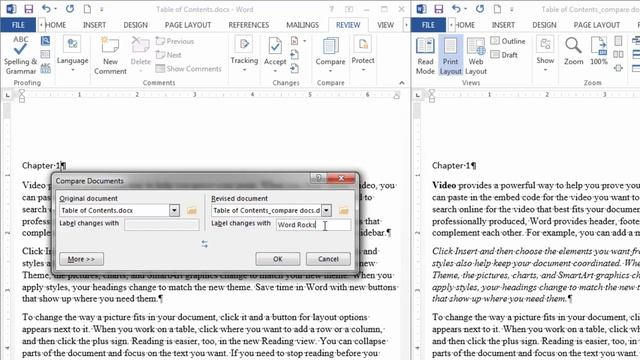Set zoom to 100% in right window
This screenshot has height=360, width=640.
599,51
